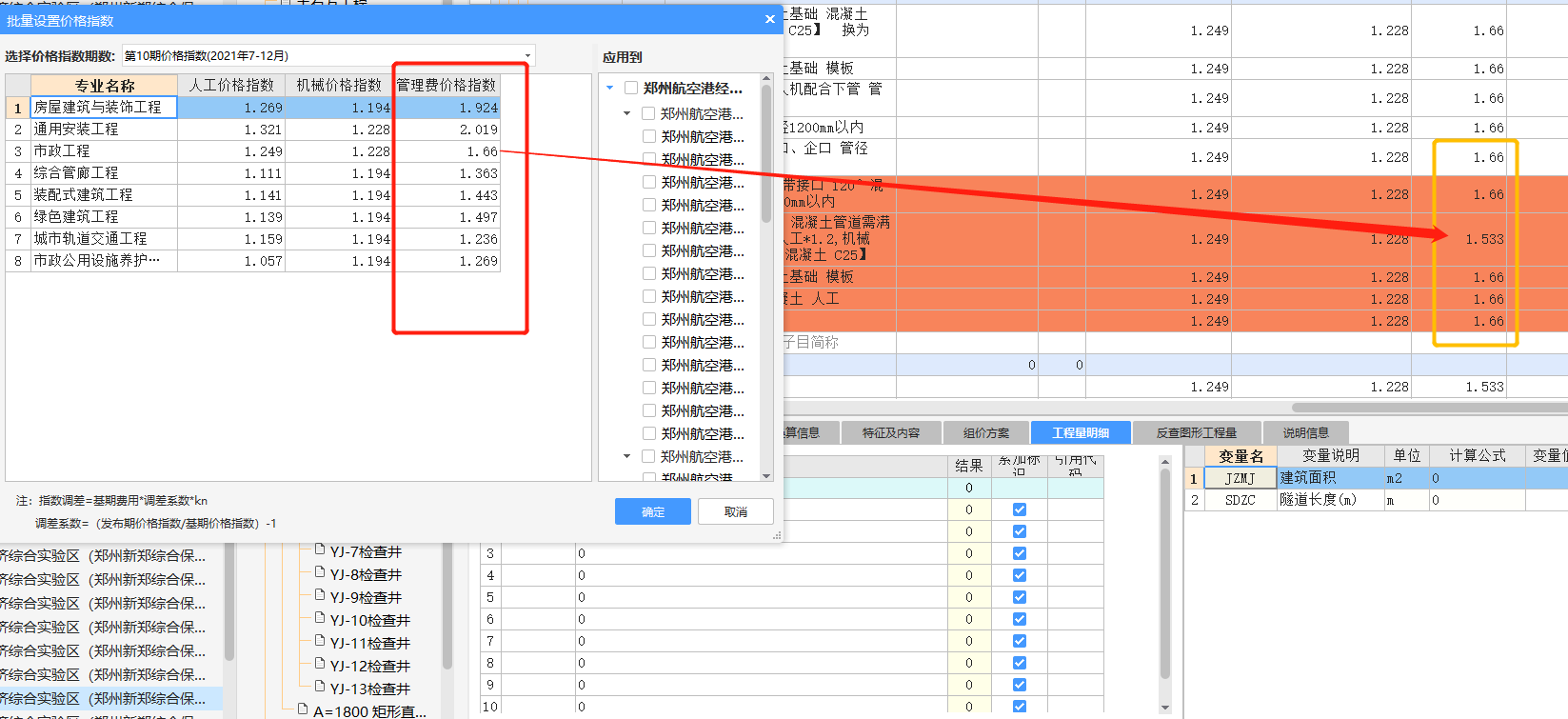The image size is (1568, 719).
Task: Select row 市政公用设施养护
Action: pyautogui.click(x=252, y=261)
